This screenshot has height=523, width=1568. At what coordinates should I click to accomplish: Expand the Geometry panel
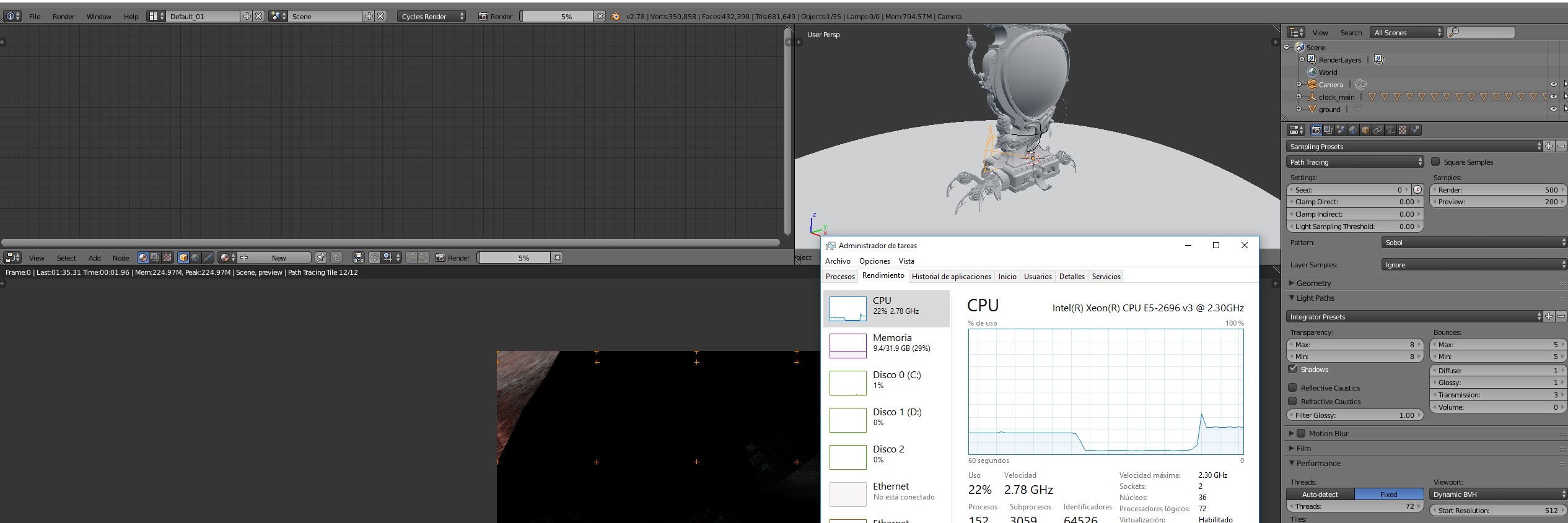pyautogui.click(x=1313, y=283)
